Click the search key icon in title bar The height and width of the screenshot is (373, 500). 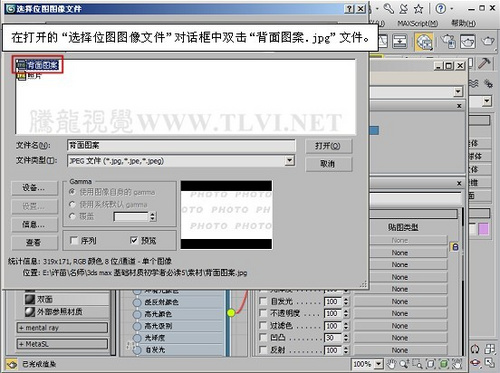[x=389, y=9]
